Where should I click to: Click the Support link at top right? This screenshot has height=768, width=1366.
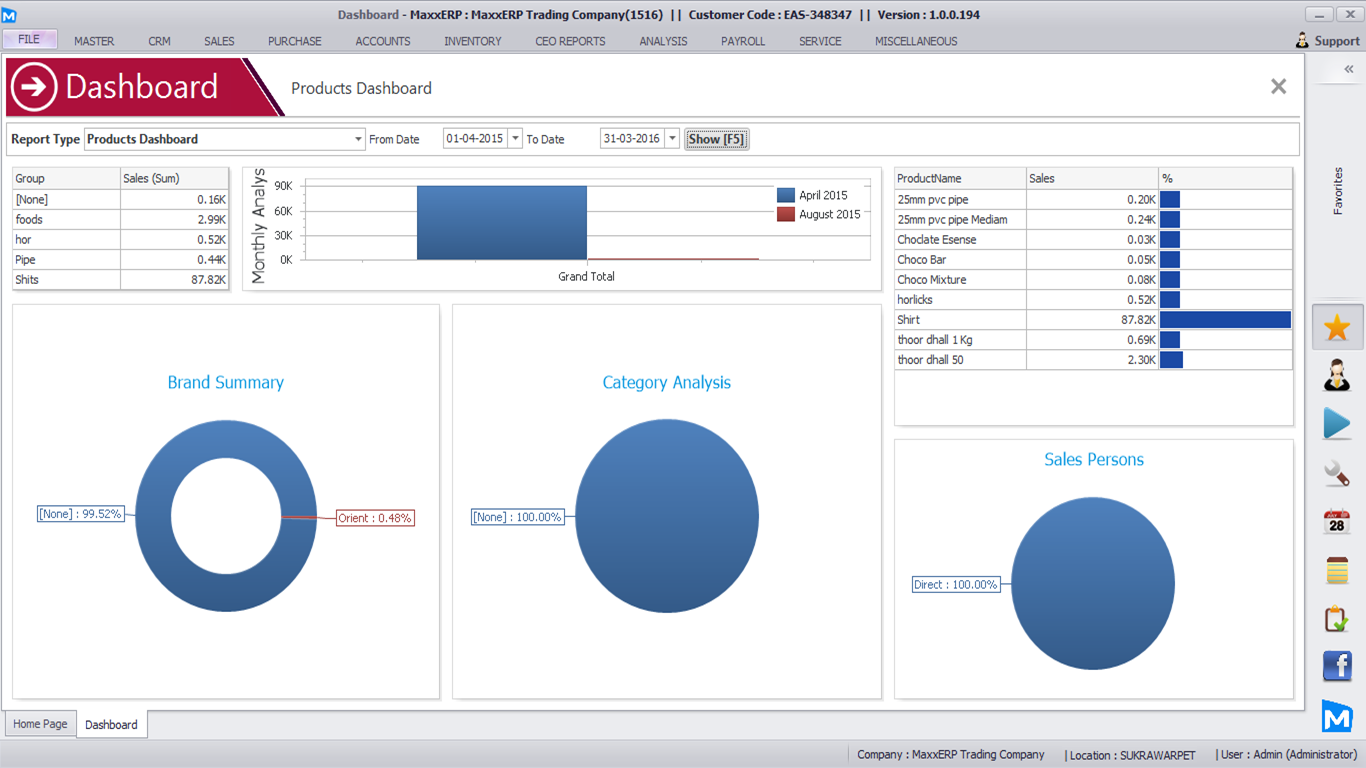(1327, 41)
